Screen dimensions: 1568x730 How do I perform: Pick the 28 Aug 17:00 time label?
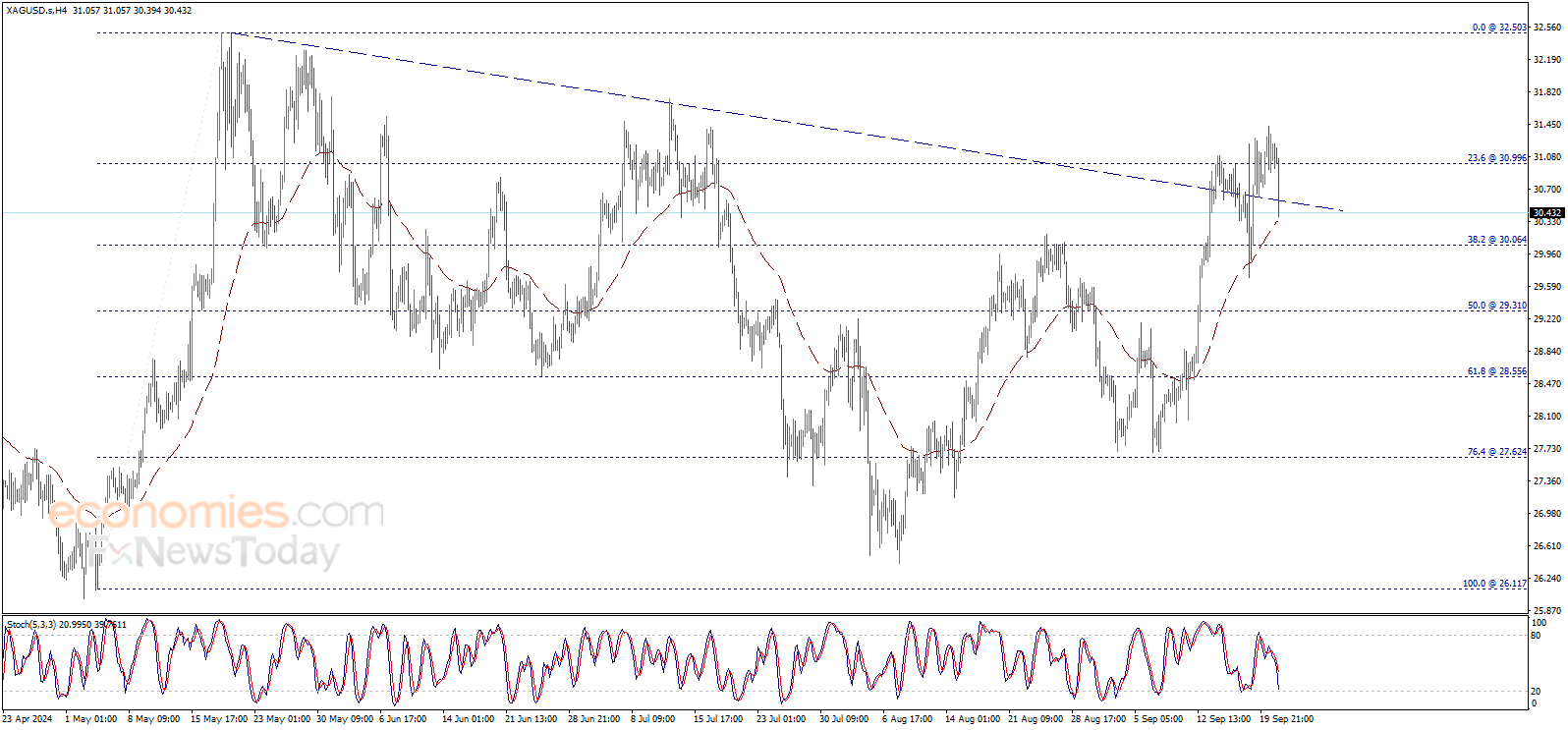[1098, 719]
